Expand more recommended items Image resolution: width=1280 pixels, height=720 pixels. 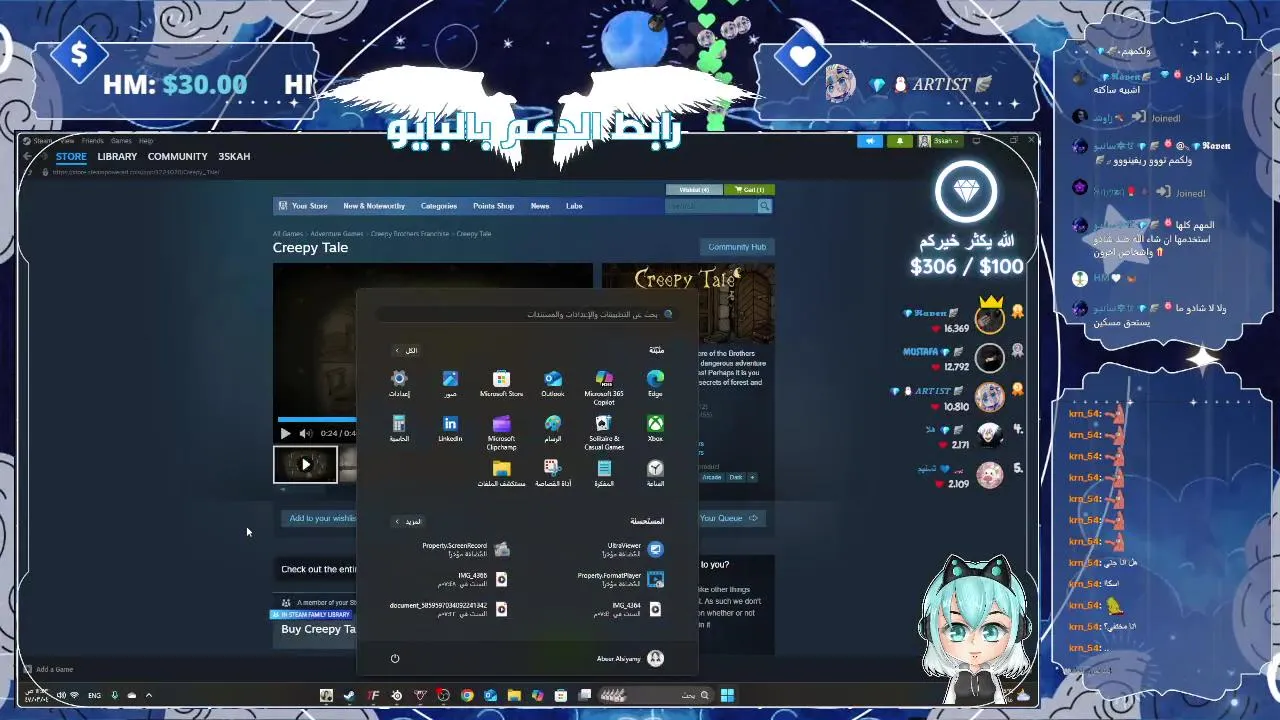pos(408,521)
